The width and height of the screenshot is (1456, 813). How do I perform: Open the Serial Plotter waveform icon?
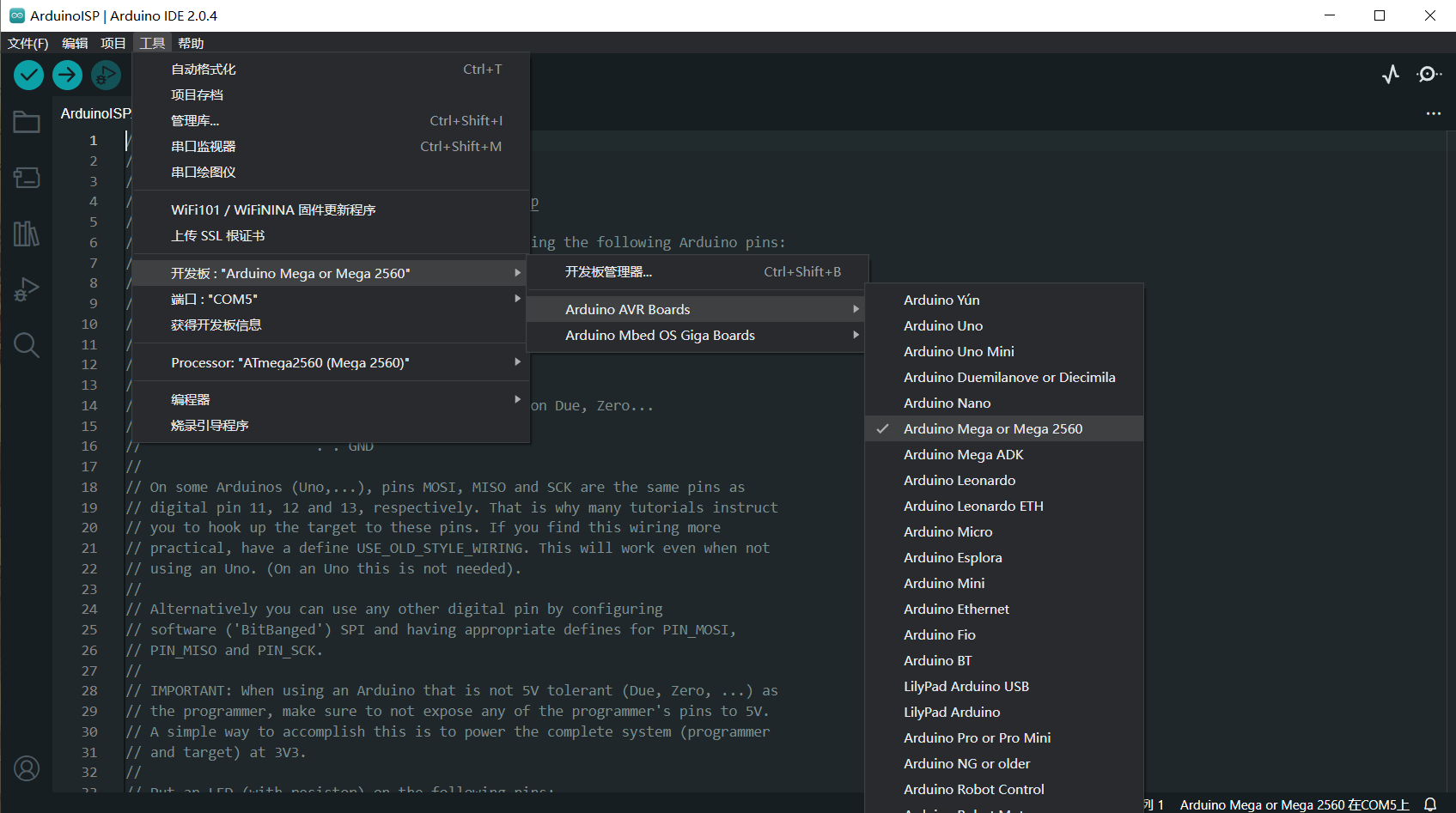coord(1391,75)
